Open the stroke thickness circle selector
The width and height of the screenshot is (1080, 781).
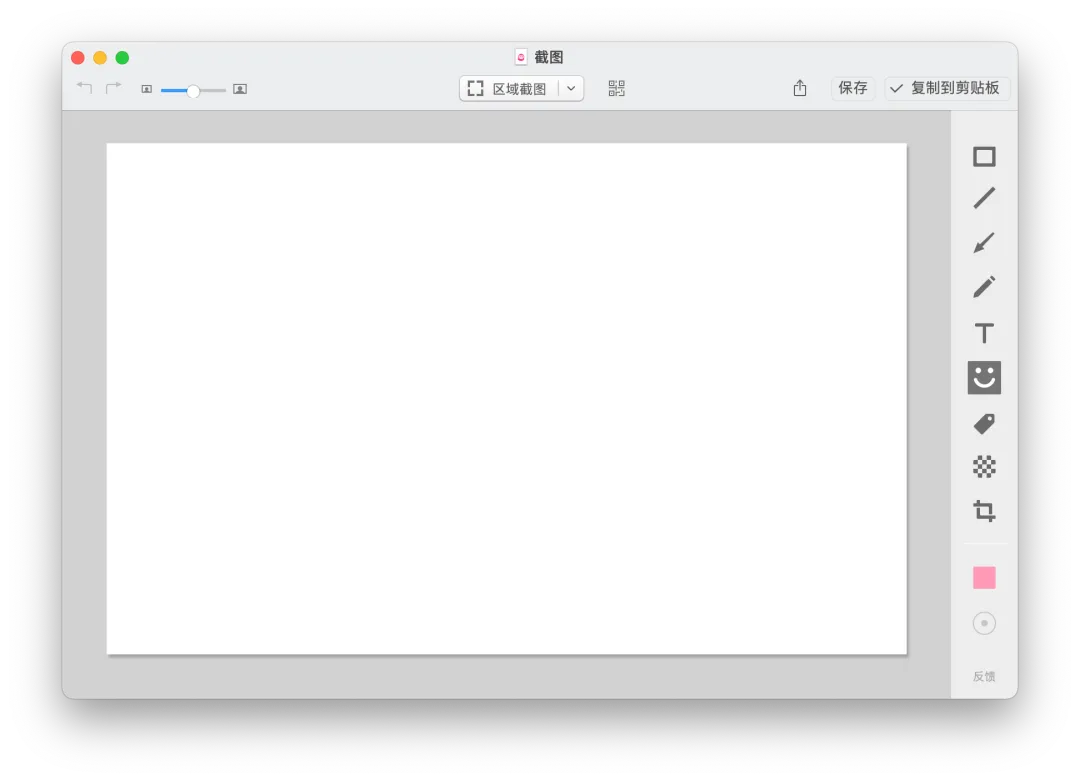click(x=984, y=623)
